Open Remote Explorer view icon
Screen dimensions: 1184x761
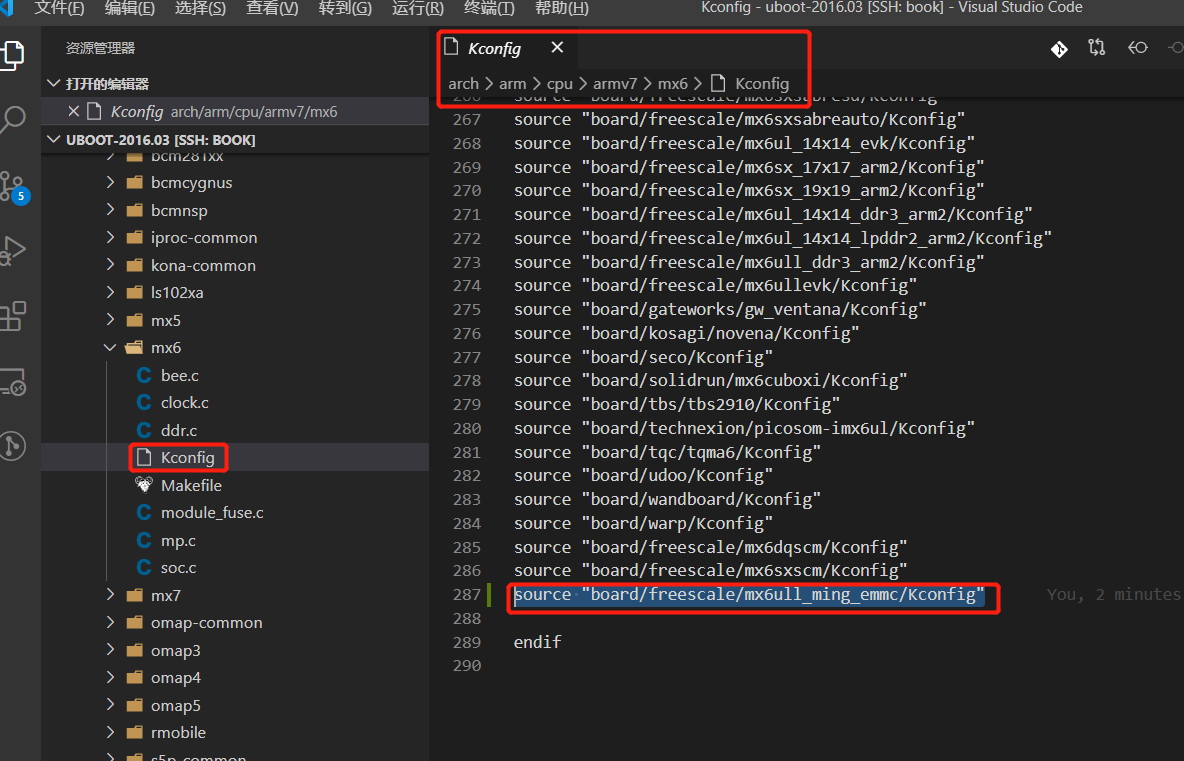pyautogui.click(x=13, y=382)
